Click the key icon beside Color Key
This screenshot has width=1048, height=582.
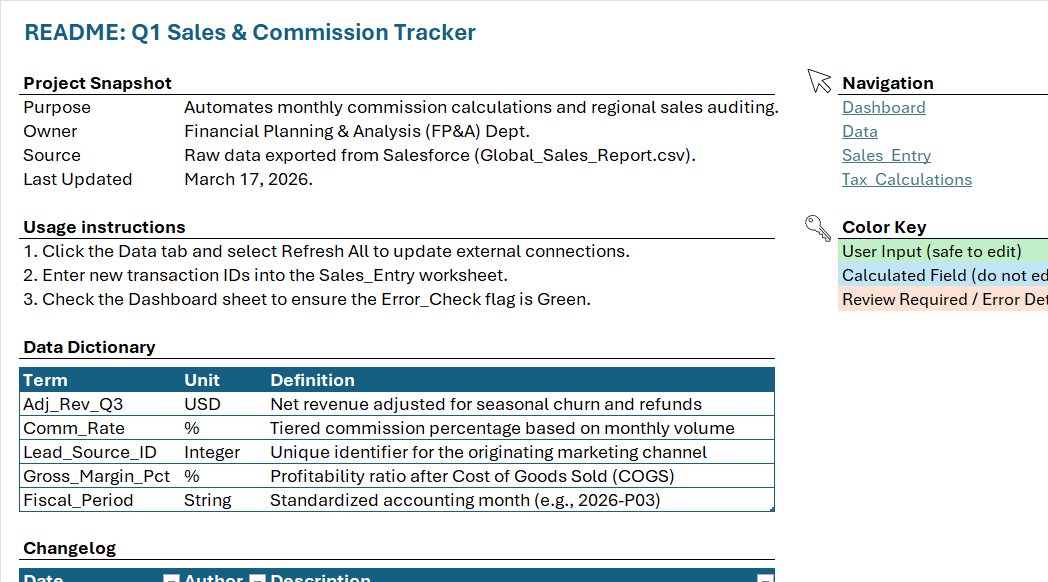coord(817,228)
